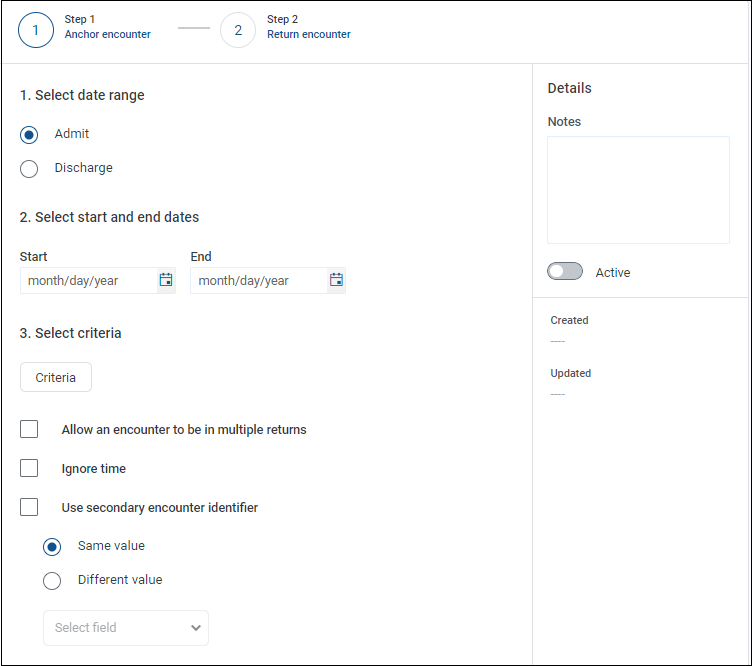Open the End date calendar picker icon
752x666 pixels.
pos(337,280)
